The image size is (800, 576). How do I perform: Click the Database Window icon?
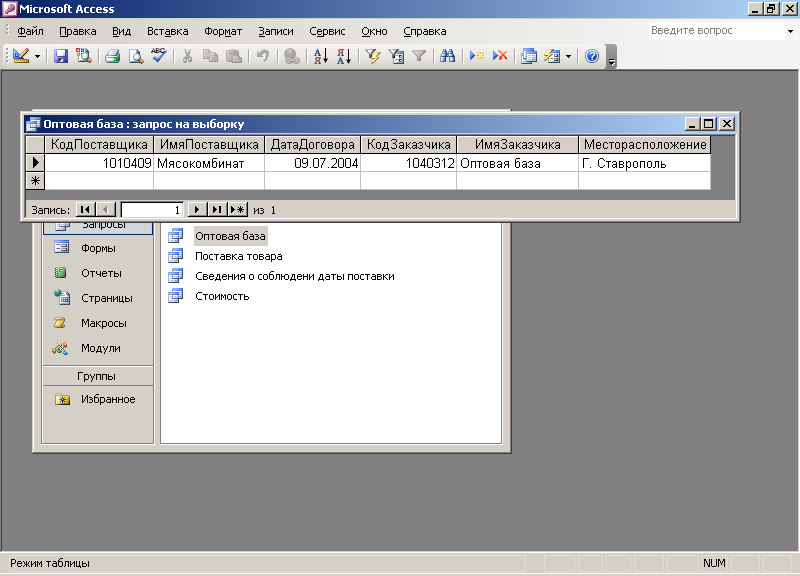click(529, 56)
